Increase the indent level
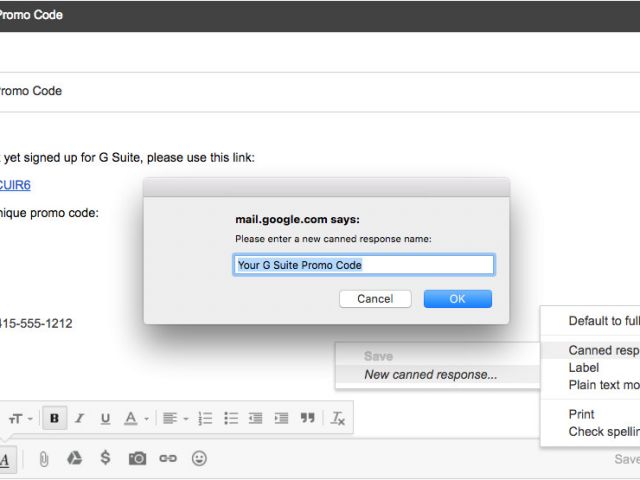Image resolution: width=640 pixels, height=480 pixels. pos(281,418)
